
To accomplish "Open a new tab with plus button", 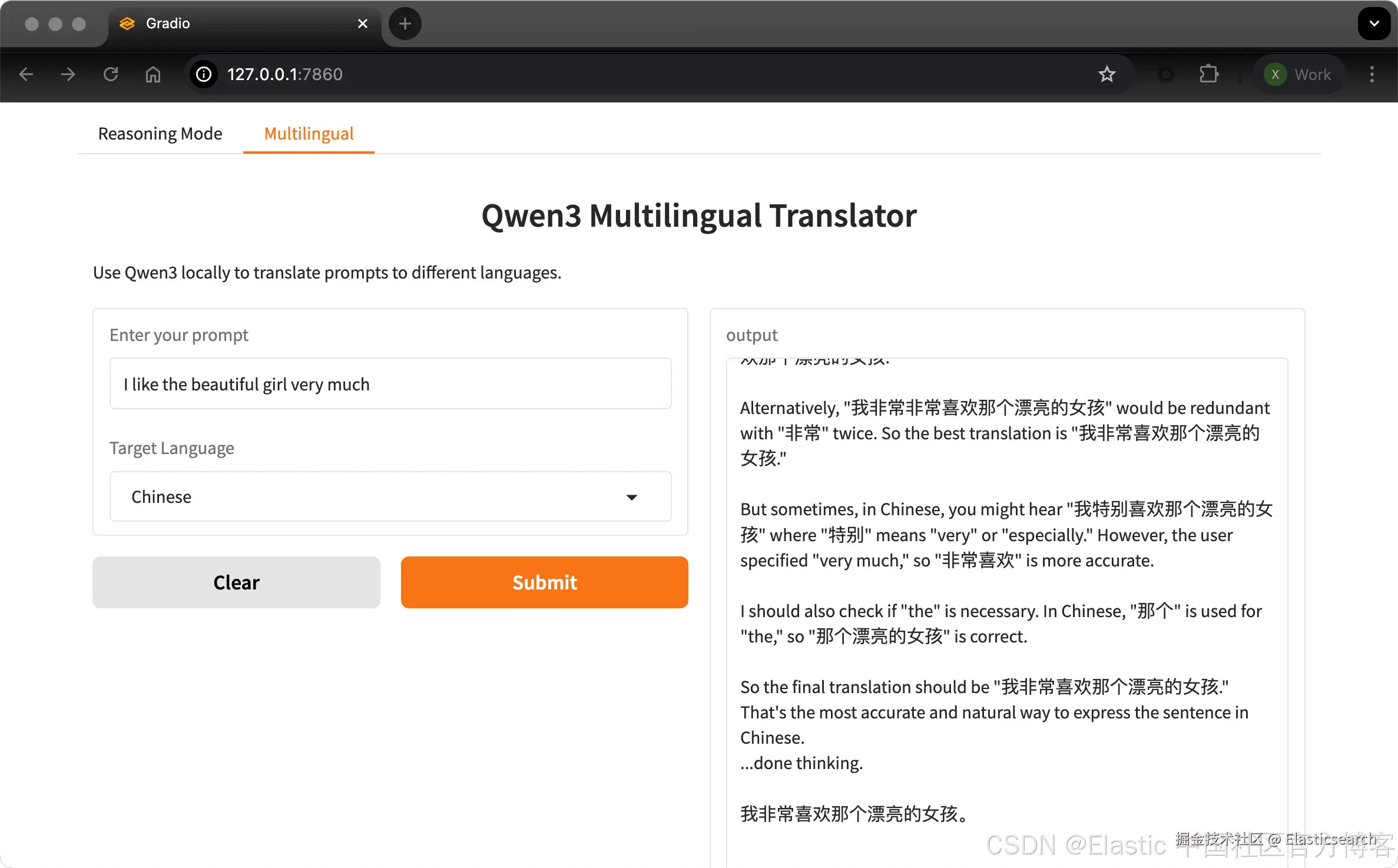I will click(405, 24).
